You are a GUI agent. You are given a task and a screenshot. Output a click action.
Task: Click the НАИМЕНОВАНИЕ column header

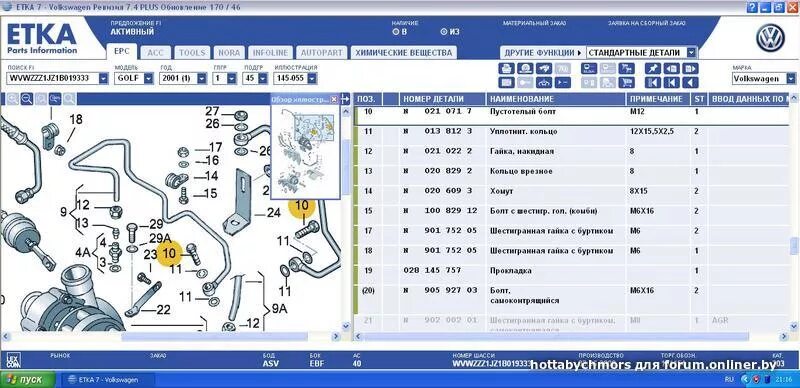[x=556, y=99]
